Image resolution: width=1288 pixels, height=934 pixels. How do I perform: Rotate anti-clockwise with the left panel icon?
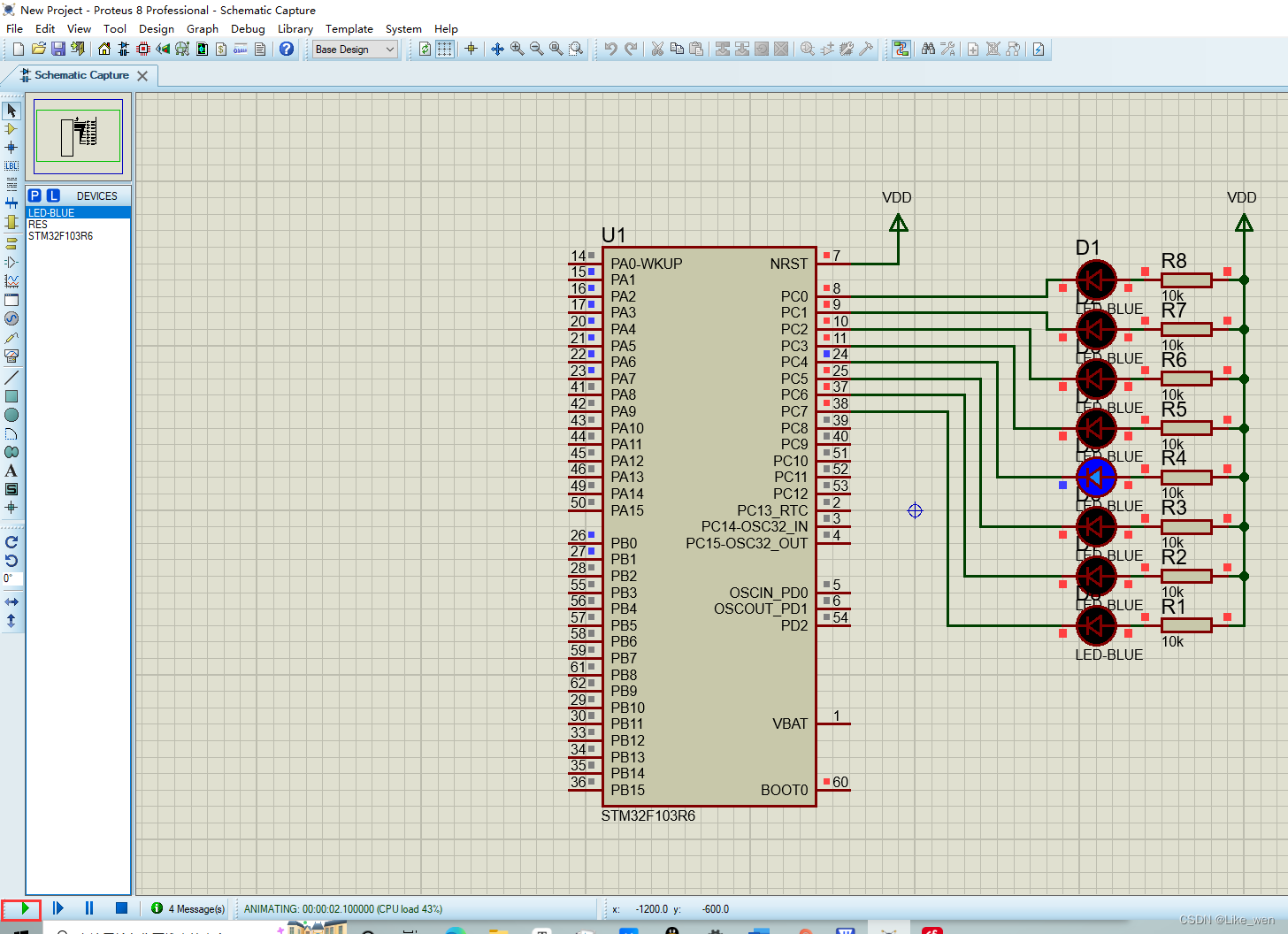[11, 561]
